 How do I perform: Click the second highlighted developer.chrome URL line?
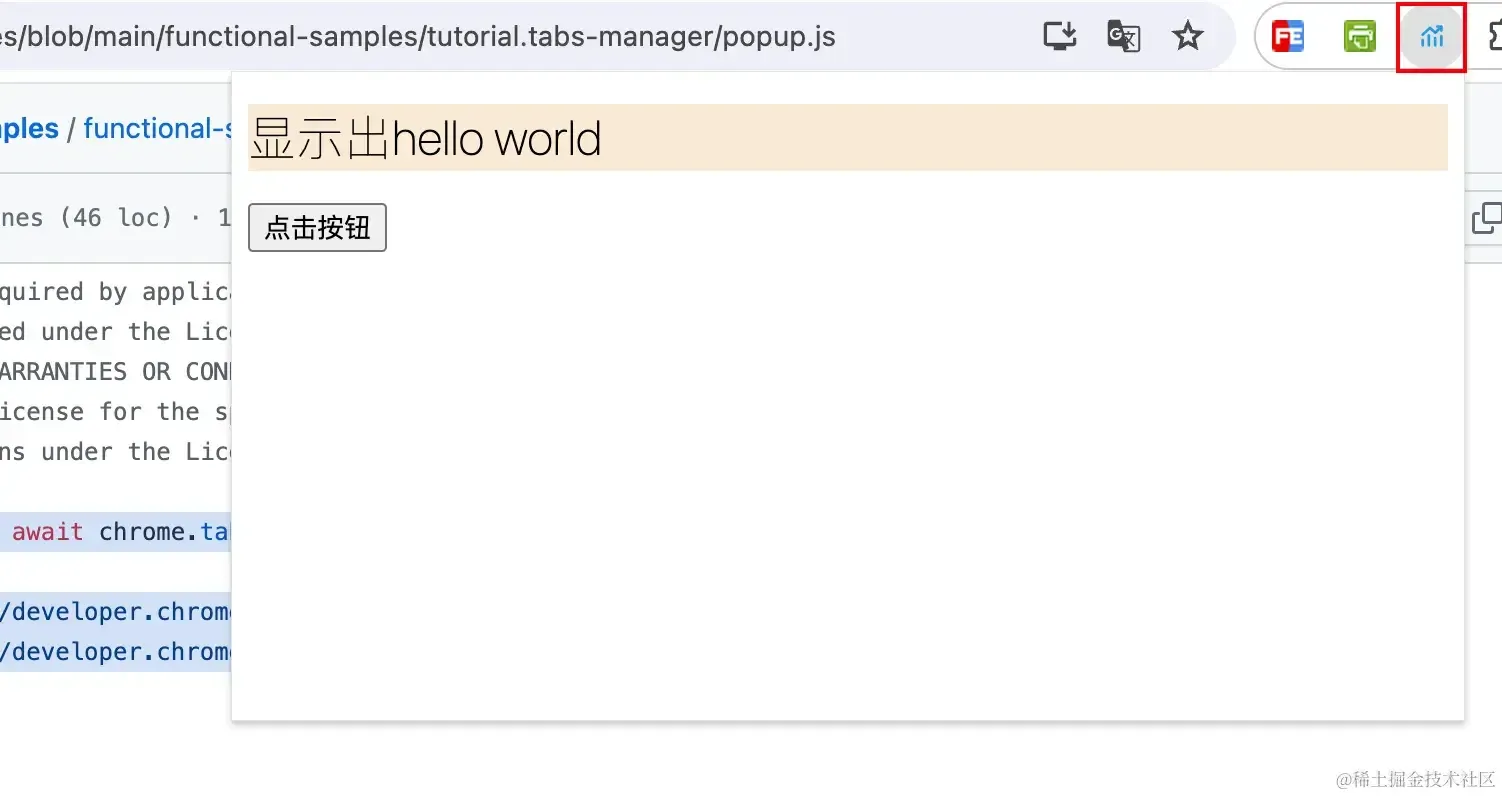116,651
